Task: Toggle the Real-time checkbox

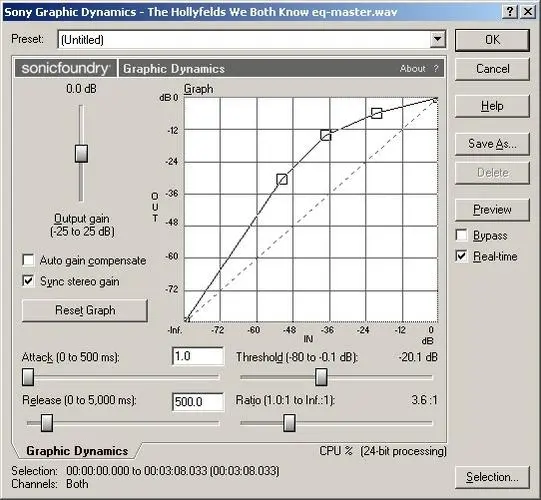Action: coord(462,256)
